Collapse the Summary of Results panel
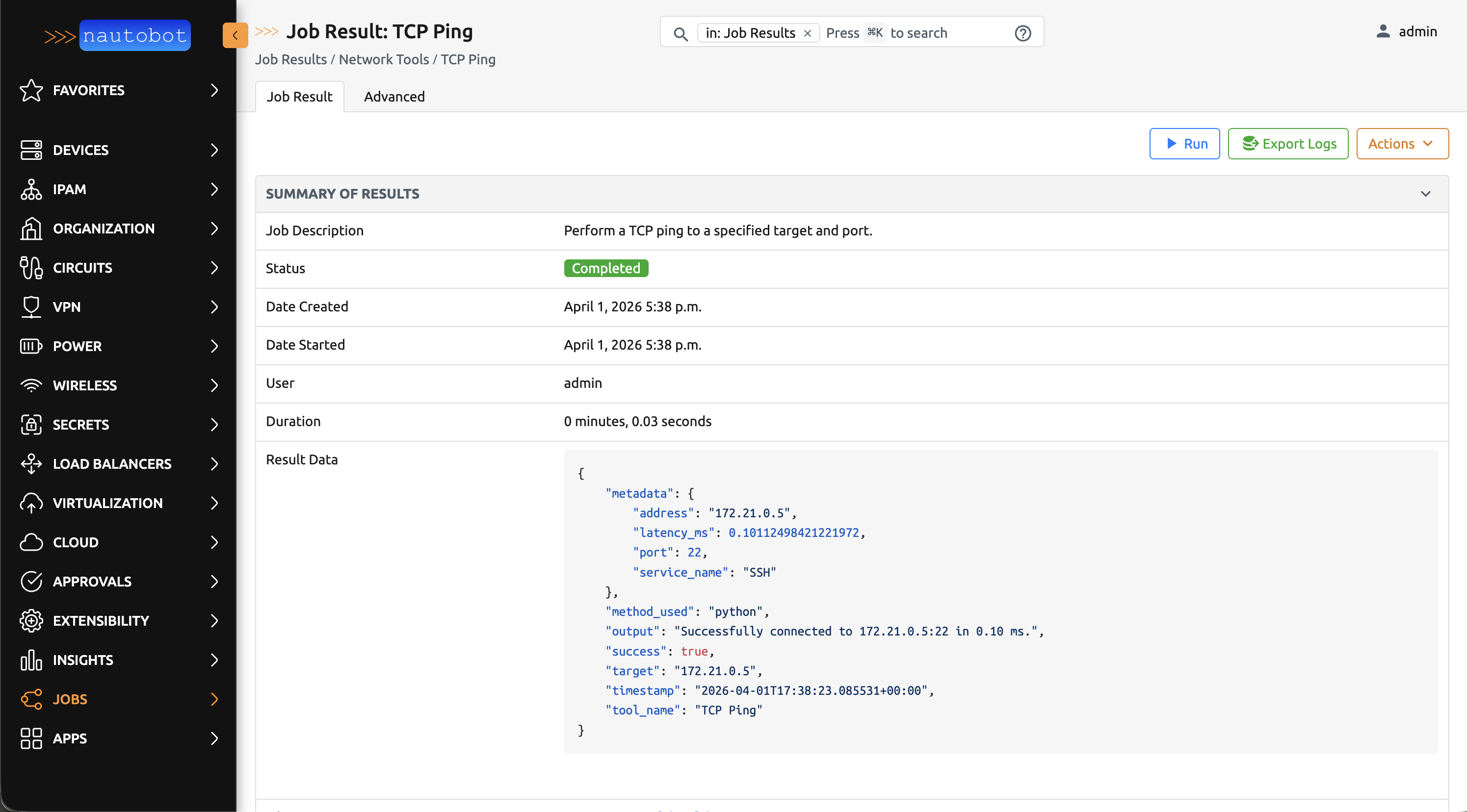Viewport: 1467px width, 812px height. [1425, 194]
